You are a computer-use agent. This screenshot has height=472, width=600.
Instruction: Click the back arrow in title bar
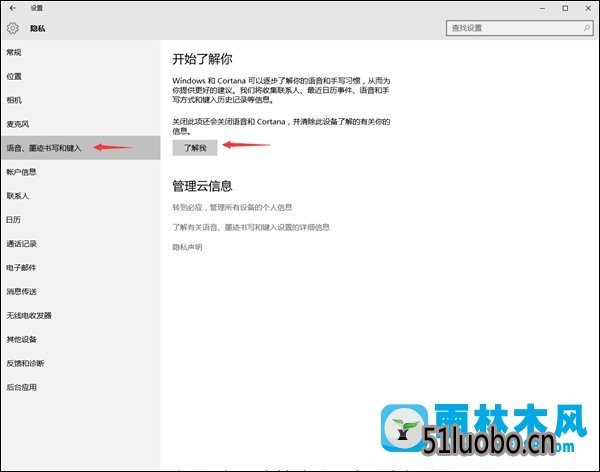[13, 8]
